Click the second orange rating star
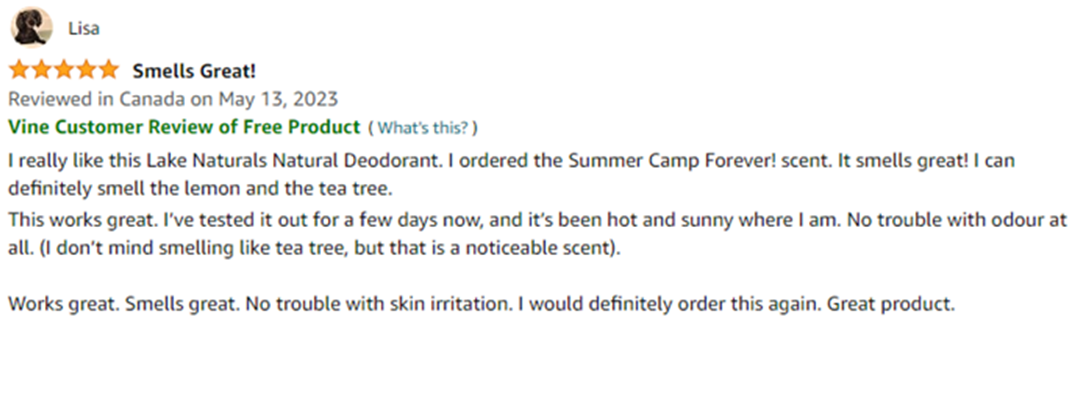 coord(42,71)
